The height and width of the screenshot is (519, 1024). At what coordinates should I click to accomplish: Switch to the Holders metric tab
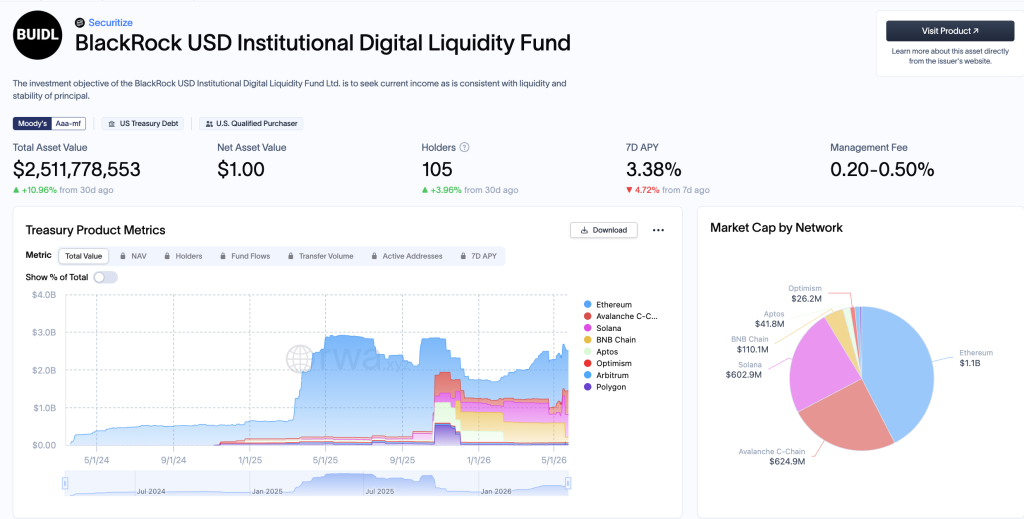tap(183, 256)
